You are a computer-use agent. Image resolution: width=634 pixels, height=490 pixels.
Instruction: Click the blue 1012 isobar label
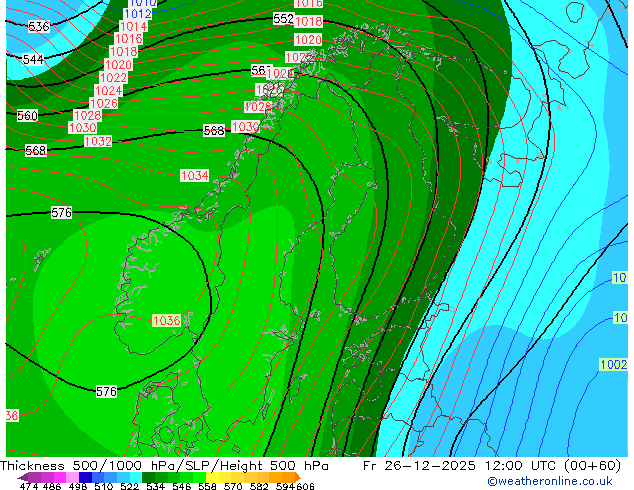click(138, 14)
